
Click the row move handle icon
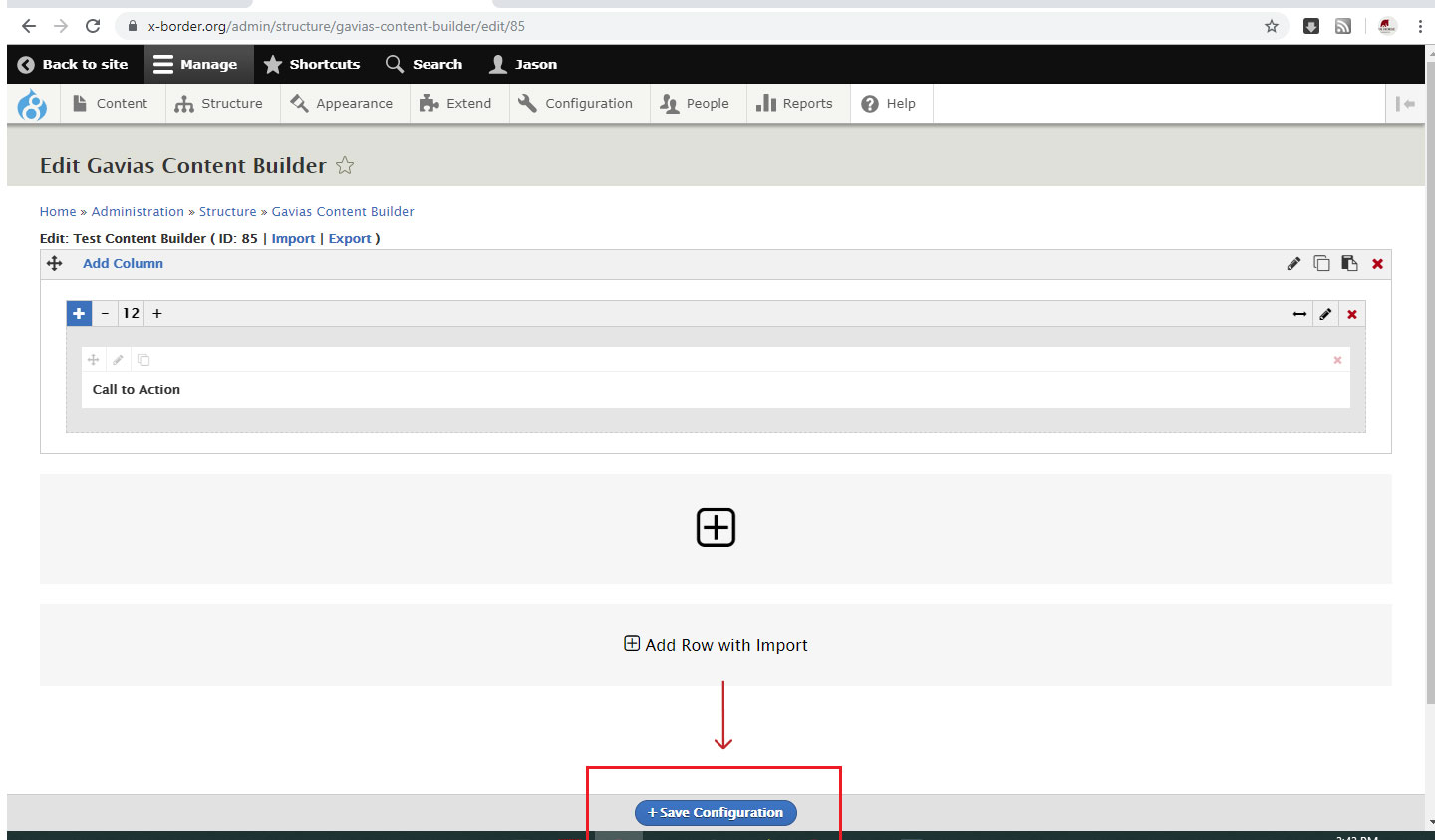coord(55,264)
